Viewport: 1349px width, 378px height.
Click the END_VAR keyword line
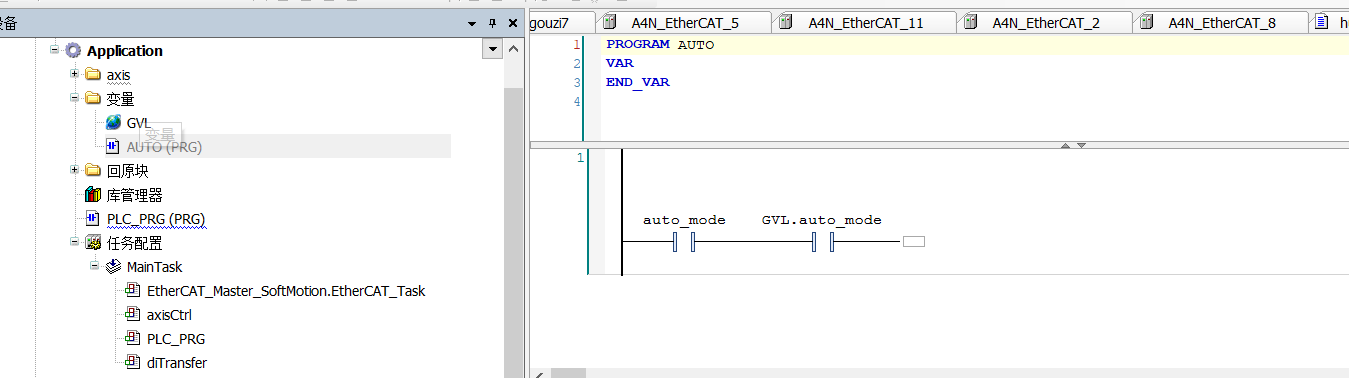638,82
